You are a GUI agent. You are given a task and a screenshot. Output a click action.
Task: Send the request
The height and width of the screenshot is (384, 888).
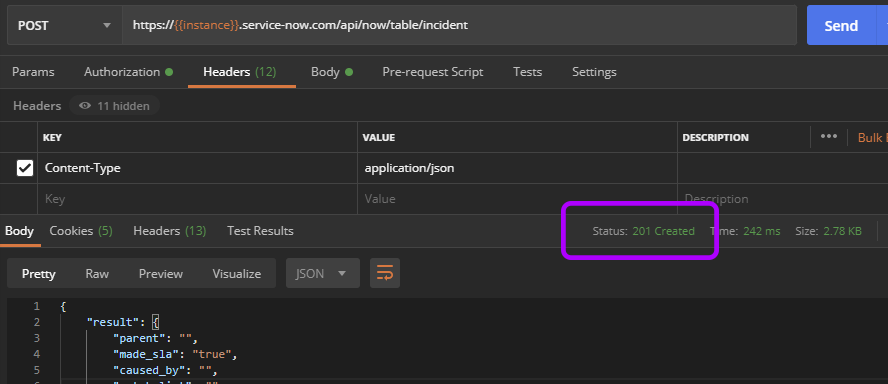[841, 25]
